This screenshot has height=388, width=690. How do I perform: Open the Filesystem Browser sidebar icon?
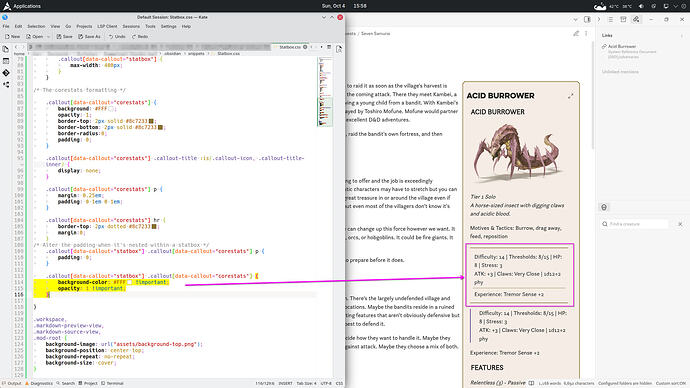(x=6, y=84)
